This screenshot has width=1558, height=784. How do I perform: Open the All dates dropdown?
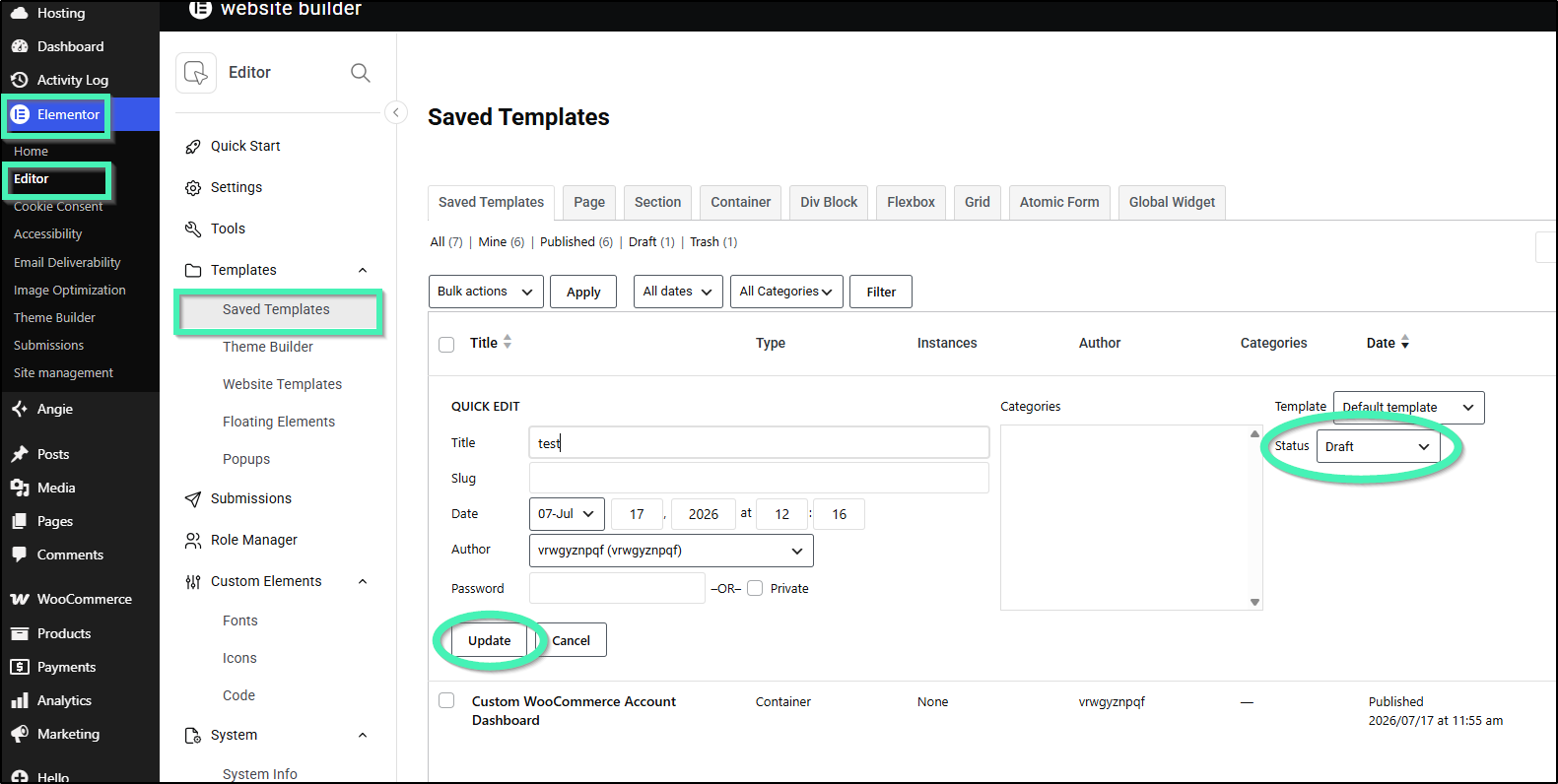click(678, 292)
